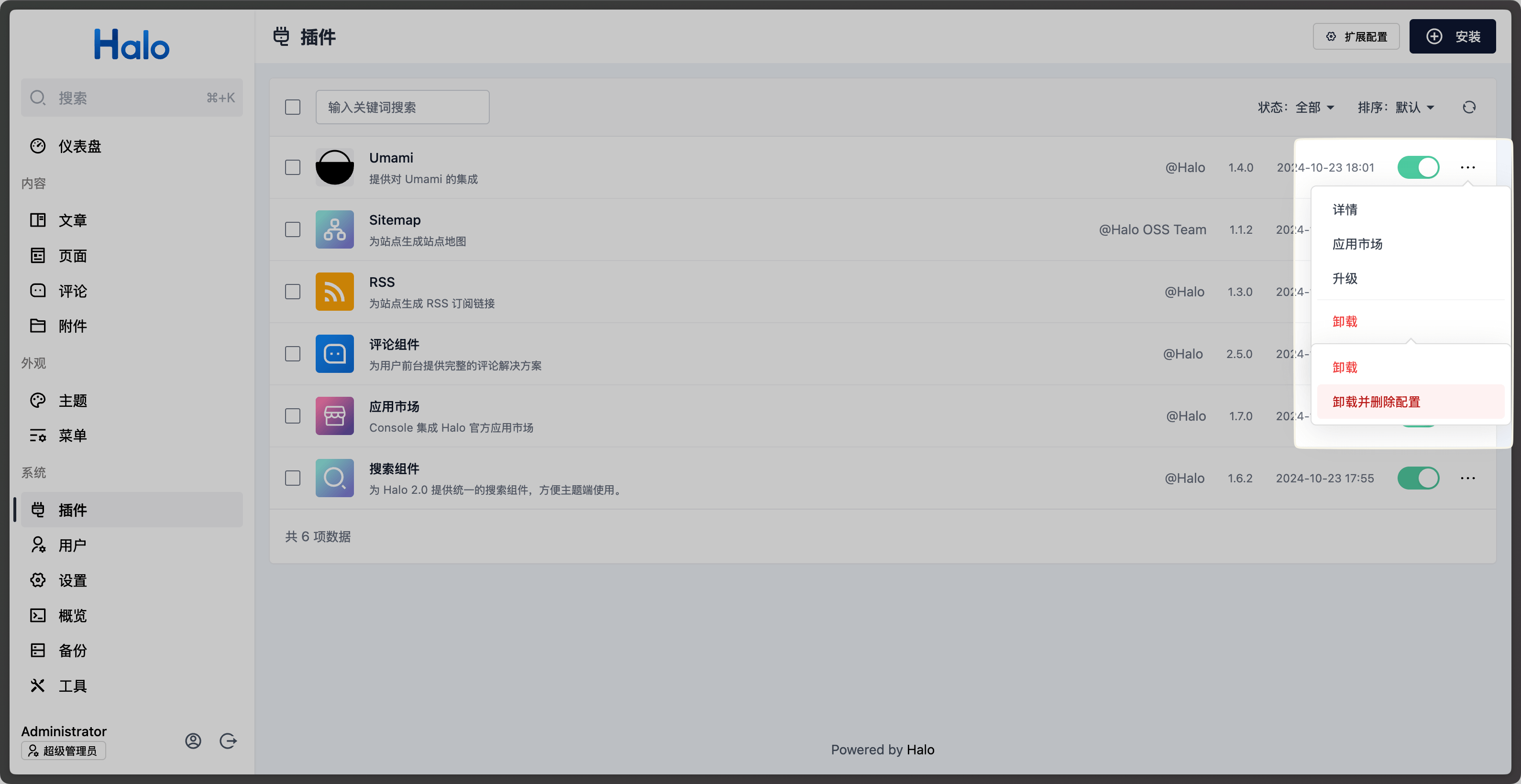Click the 安装 install button
1521x784 pixels.
point(1453,37)
